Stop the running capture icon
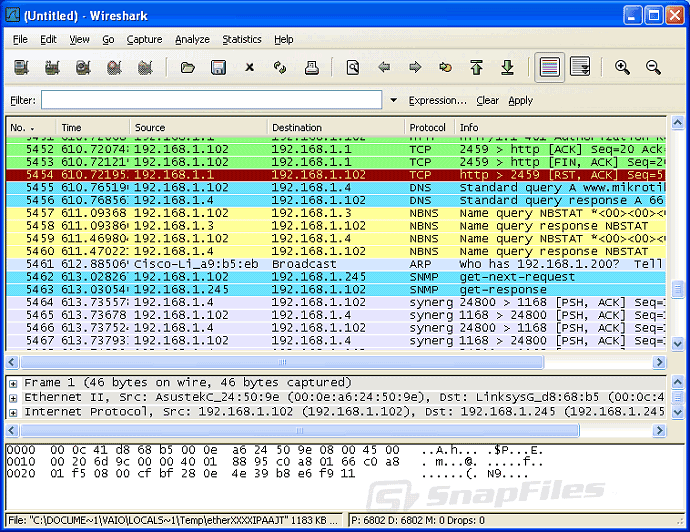690x532 pixels. pyautogui.click(x=114, y=67)
